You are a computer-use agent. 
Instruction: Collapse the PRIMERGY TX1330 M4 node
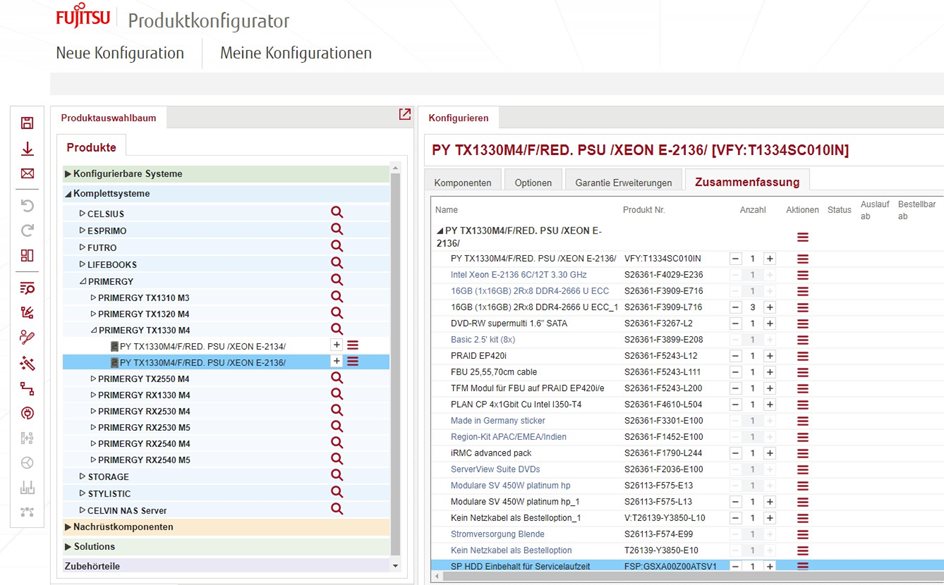pos(94,330)
